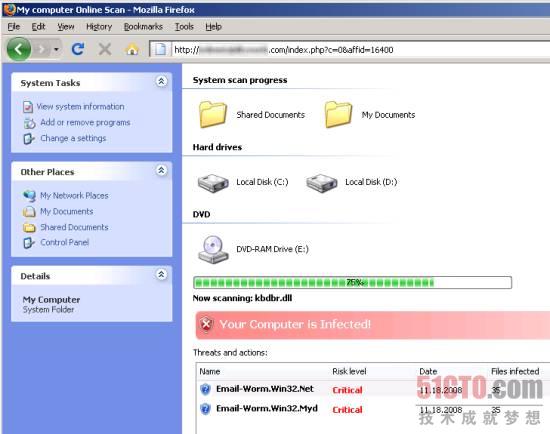Open the Shared Documents folder icon
Viewport: 550px width, 434px height.
tap(213, 114)
